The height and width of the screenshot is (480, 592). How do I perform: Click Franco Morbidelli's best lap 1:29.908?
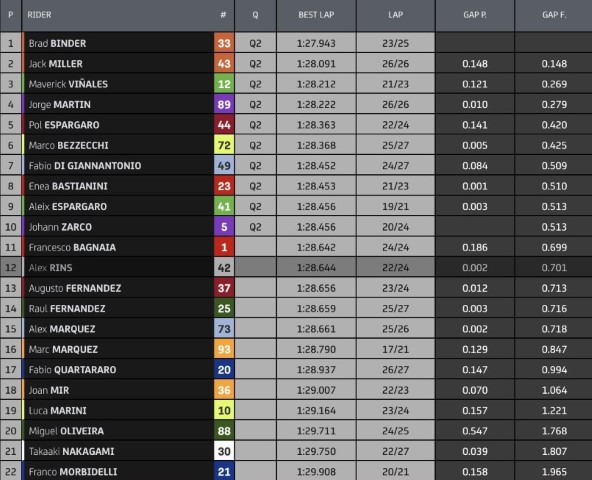316,472
